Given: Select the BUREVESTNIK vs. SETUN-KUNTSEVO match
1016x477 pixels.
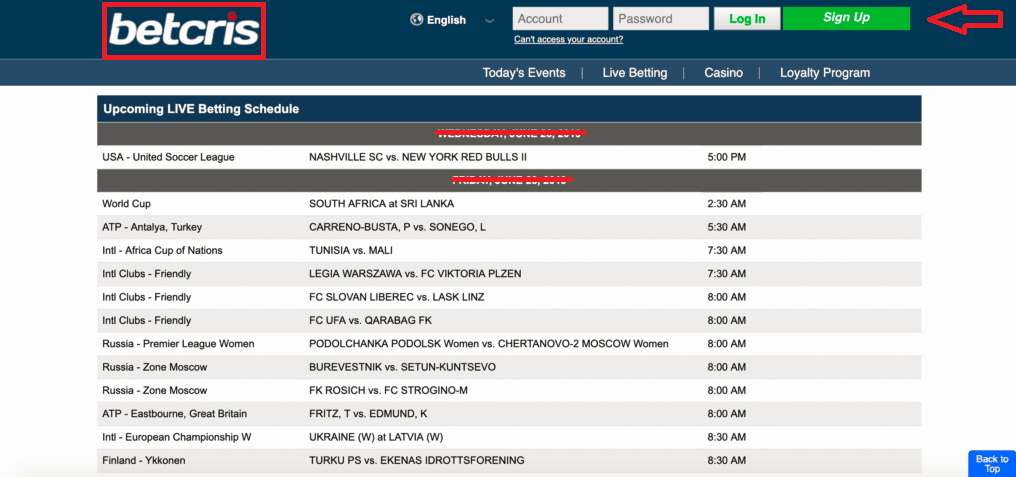Looking at the screenshot, I should point(402,367).
